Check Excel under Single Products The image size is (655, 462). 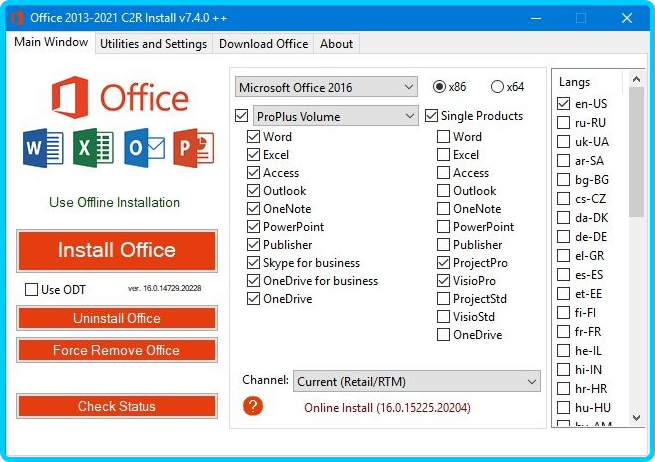tap(443, 155)
